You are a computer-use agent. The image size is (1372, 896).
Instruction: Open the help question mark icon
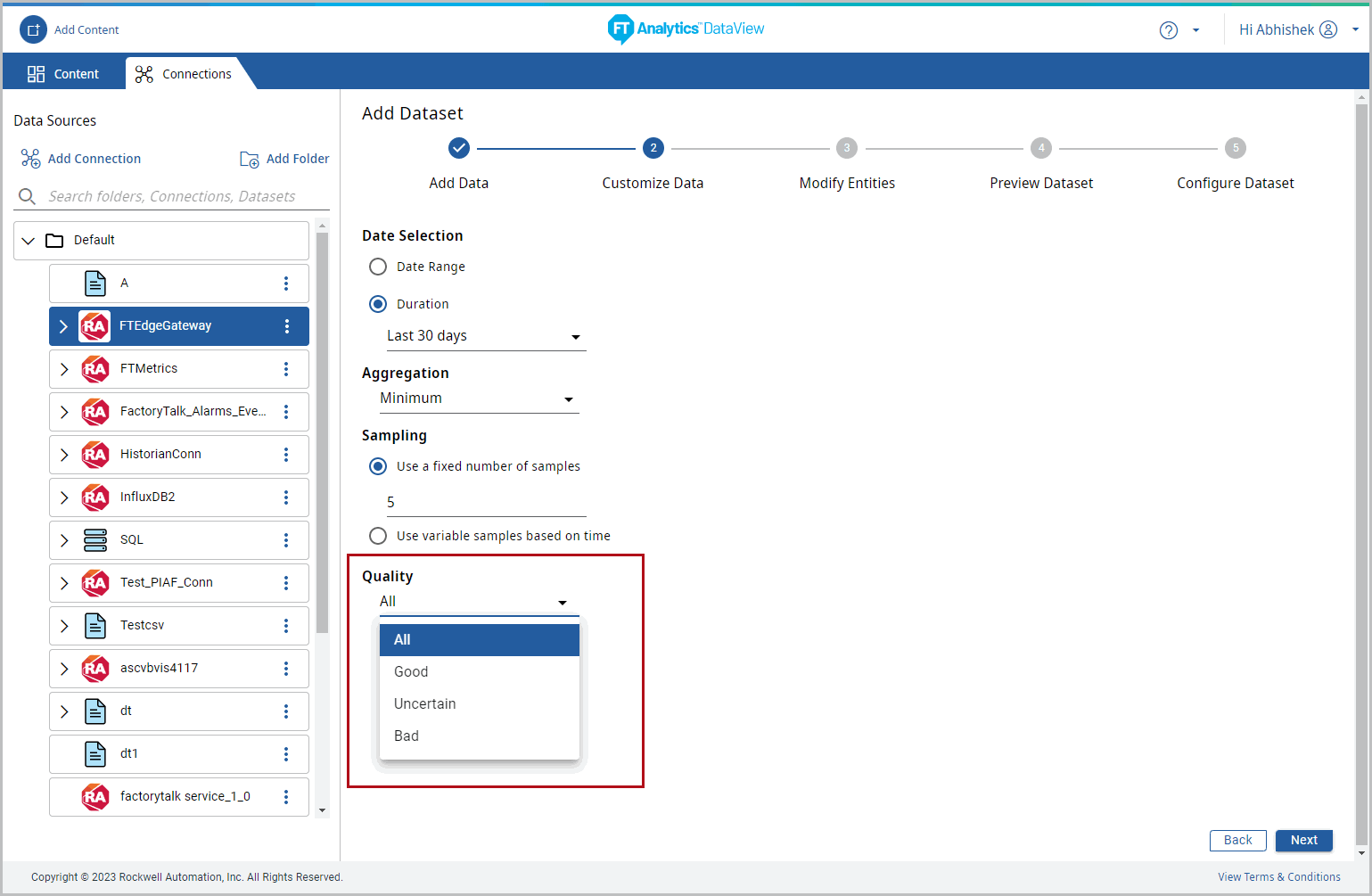(1168, 30)
